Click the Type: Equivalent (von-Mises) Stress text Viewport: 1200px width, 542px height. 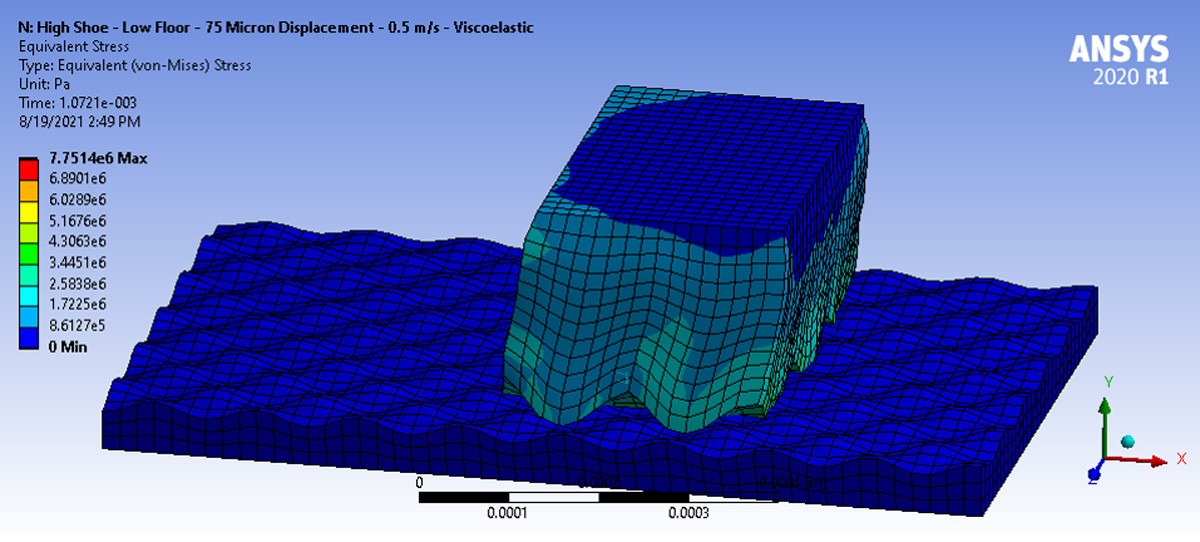(x=135, y=65)
